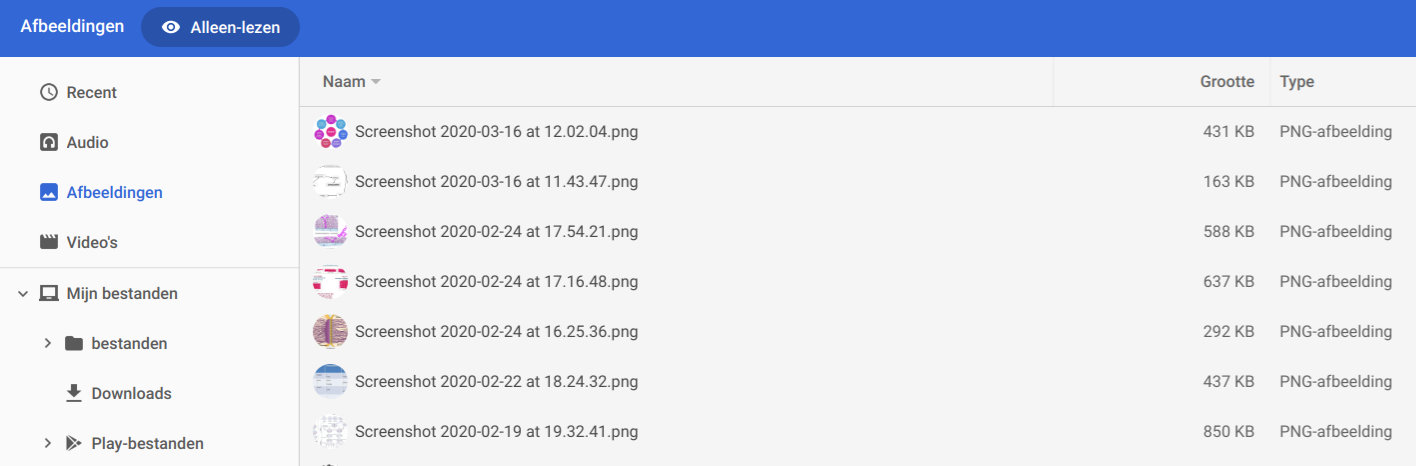The width and height of the screenshot is (1416, 466).
Task: Click the Play-bestanden Play Store icon
Action: [x=73, y=444]
